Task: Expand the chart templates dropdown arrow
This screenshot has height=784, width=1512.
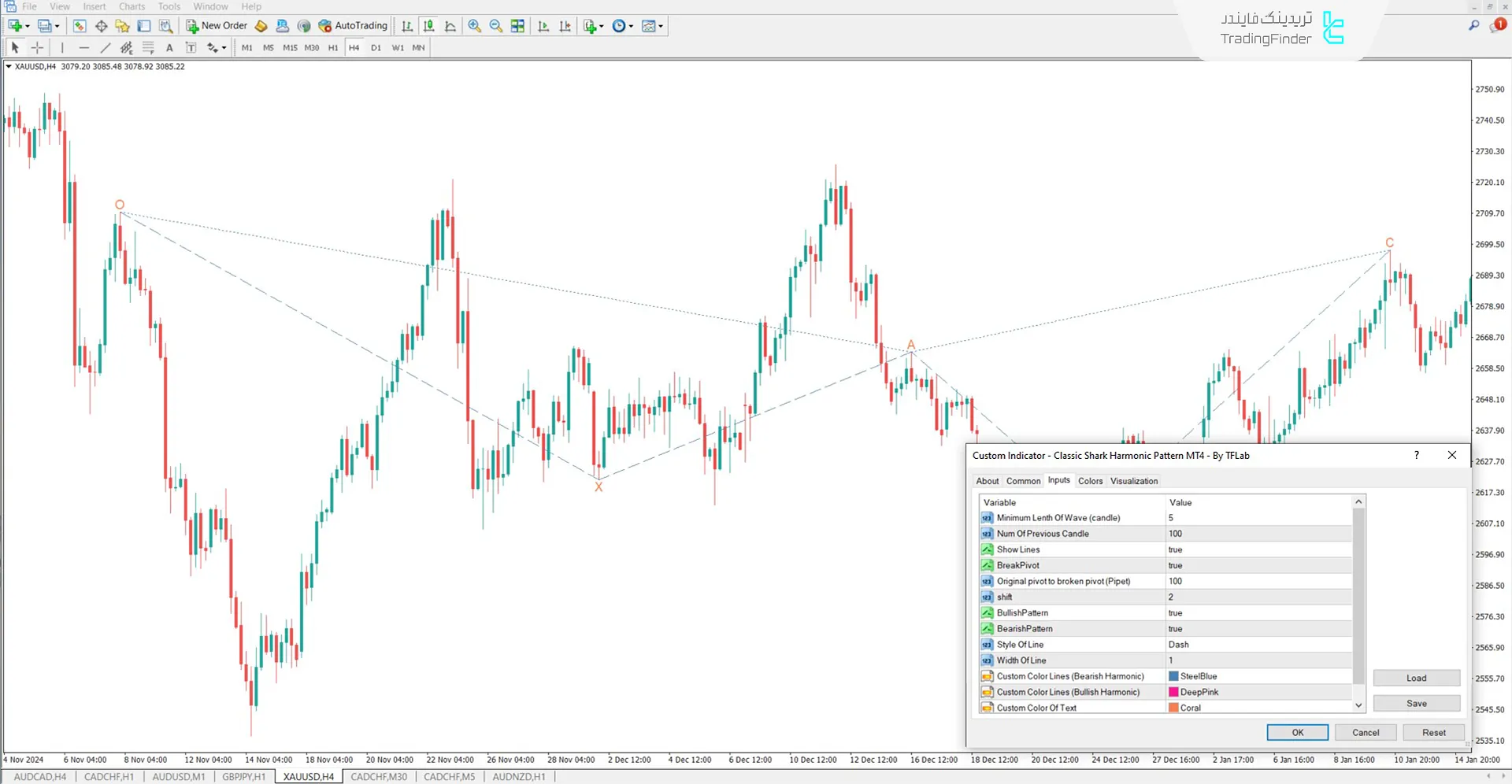Action: click(x=661, y=26)
